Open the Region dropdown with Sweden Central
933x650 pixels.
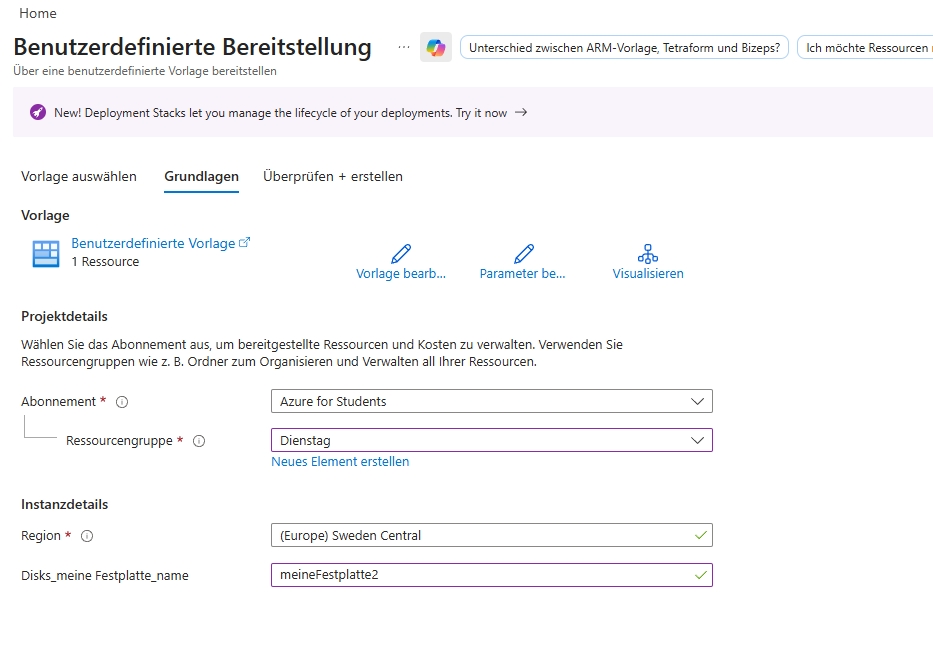tap(491, 535)
